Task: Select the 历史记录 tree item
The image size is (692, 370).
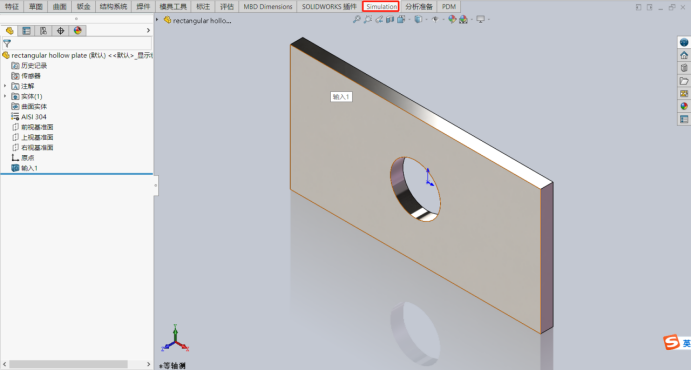Action: [x=29, y=65]
